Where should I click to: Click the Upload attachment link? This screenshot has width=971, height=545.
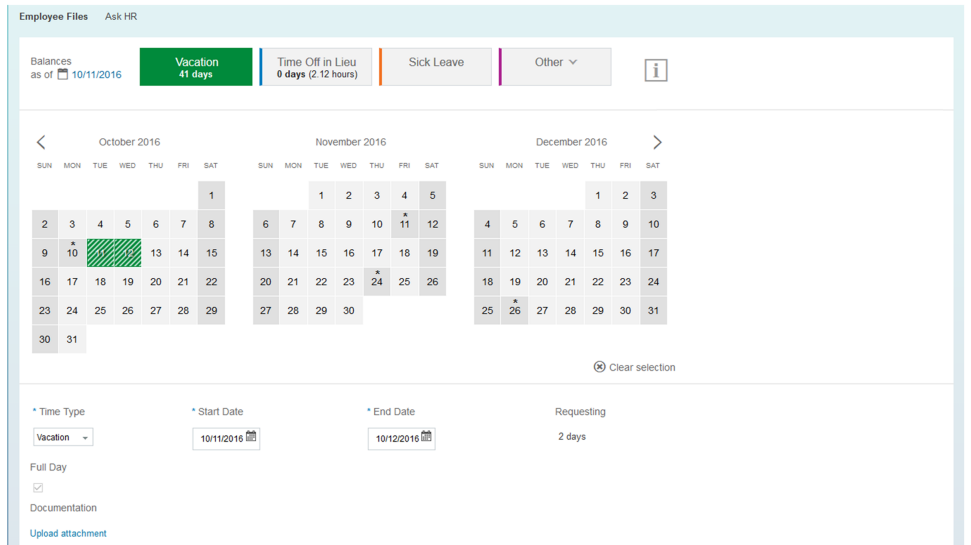[68, 533]
